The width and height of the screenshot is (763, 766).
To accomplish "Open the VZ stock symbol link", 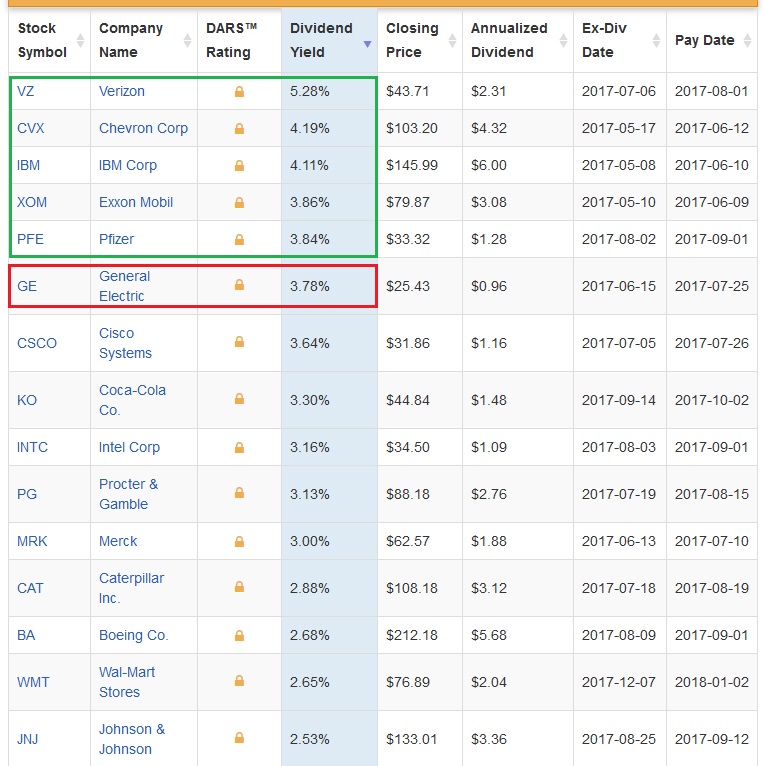I will click(26, 91).
